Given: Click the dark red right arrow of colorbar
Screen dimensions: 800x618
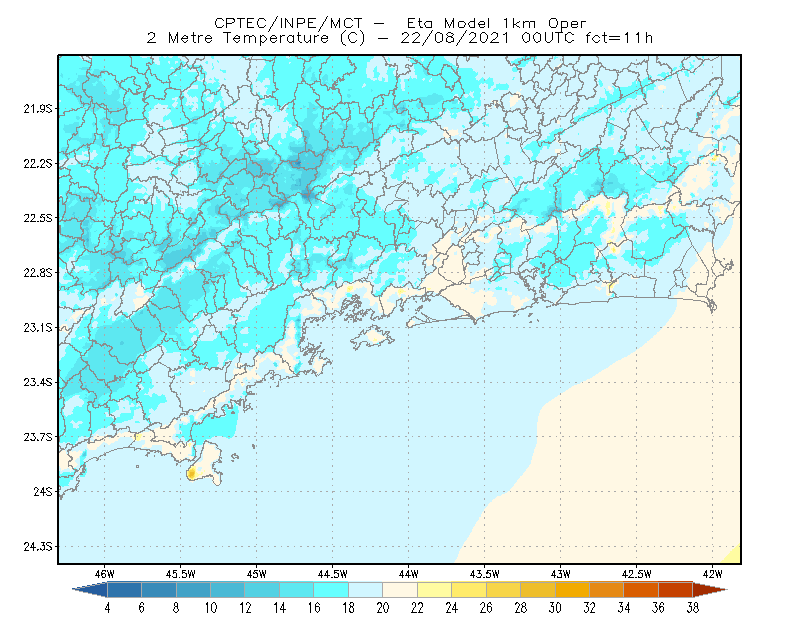Looking at the screenshot, I should [x=710, y=590].
